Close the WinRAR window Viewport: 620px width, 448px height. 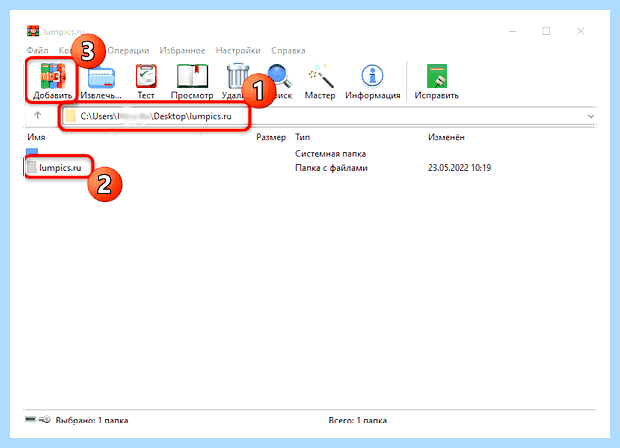(580, 31)
